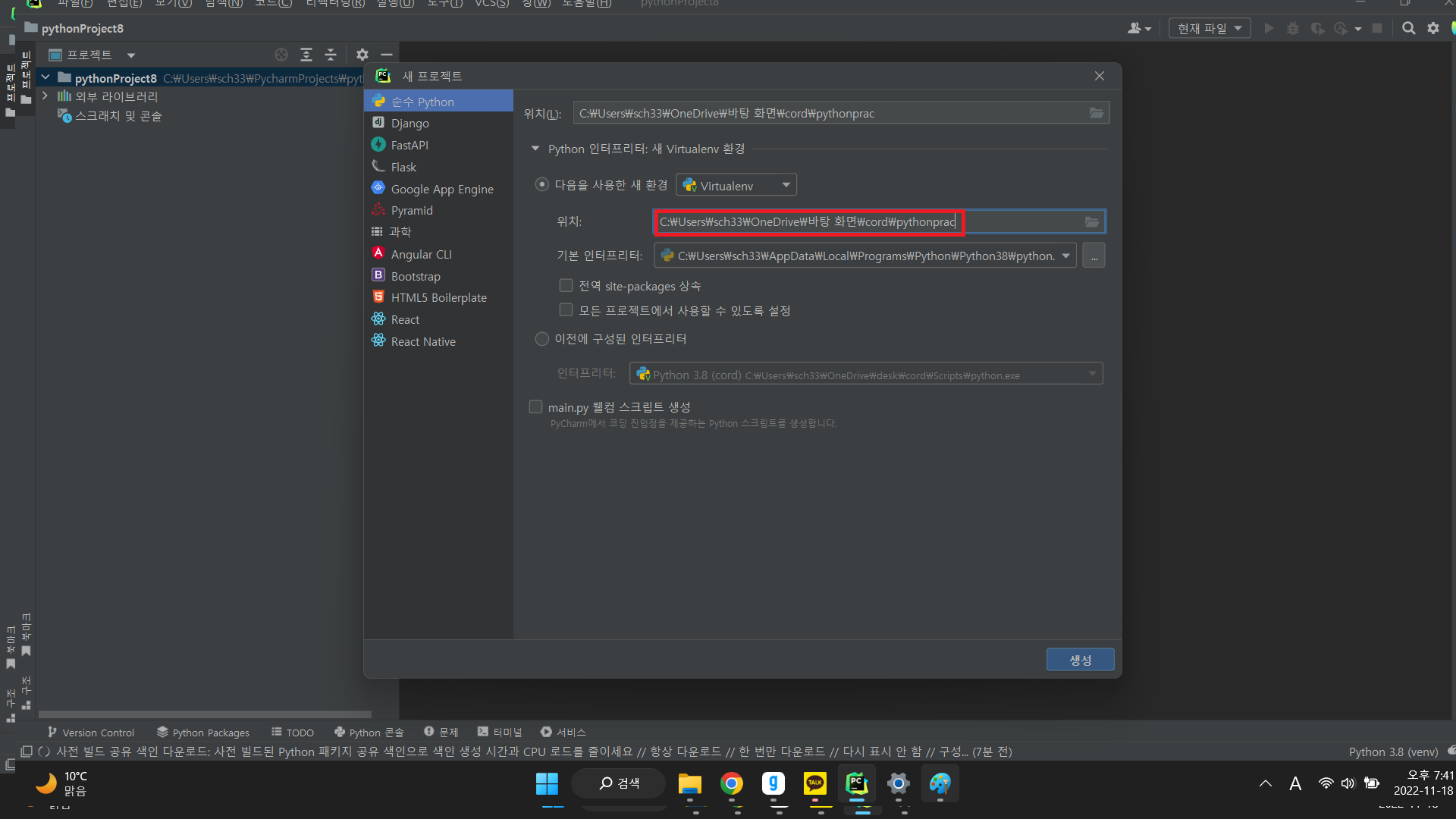
Task: Collapse the Python 인터프리터 section triangle
Action: pyautogui.click(x=535, y=149)
